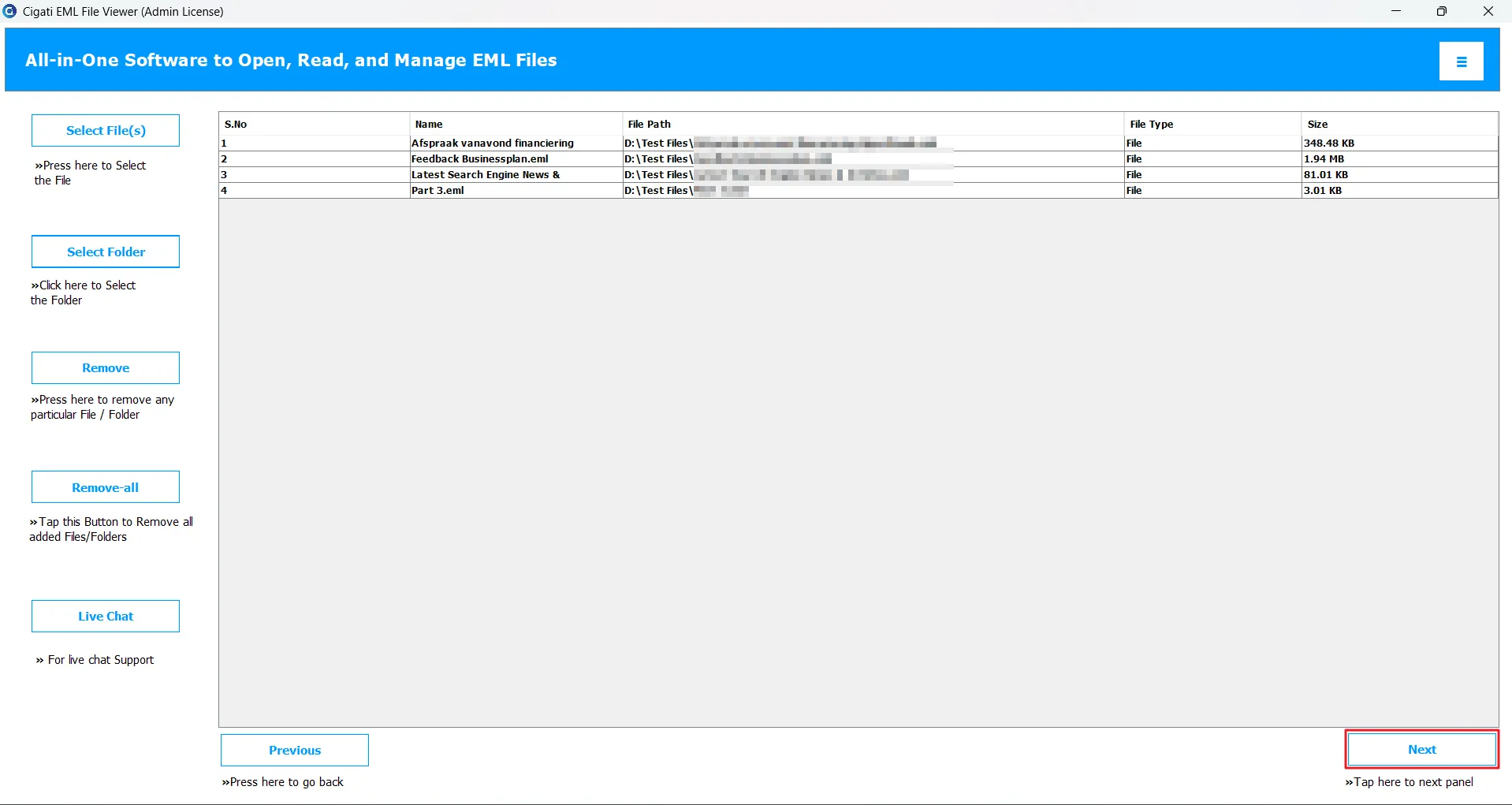1512x805 pixels.
Task: Select the Part 3.eml file name
Action: (x=438, y=191)
